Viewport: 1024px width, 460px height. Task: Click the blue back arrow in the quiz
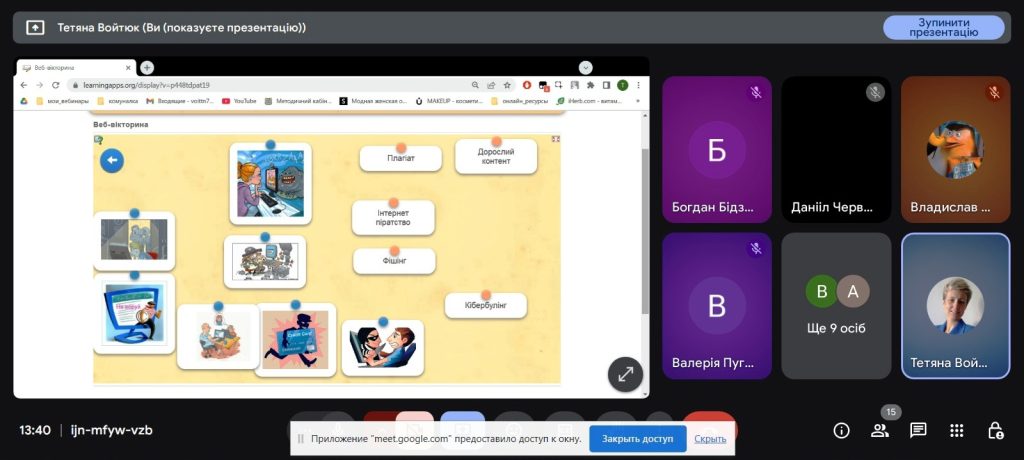point(112,160)
